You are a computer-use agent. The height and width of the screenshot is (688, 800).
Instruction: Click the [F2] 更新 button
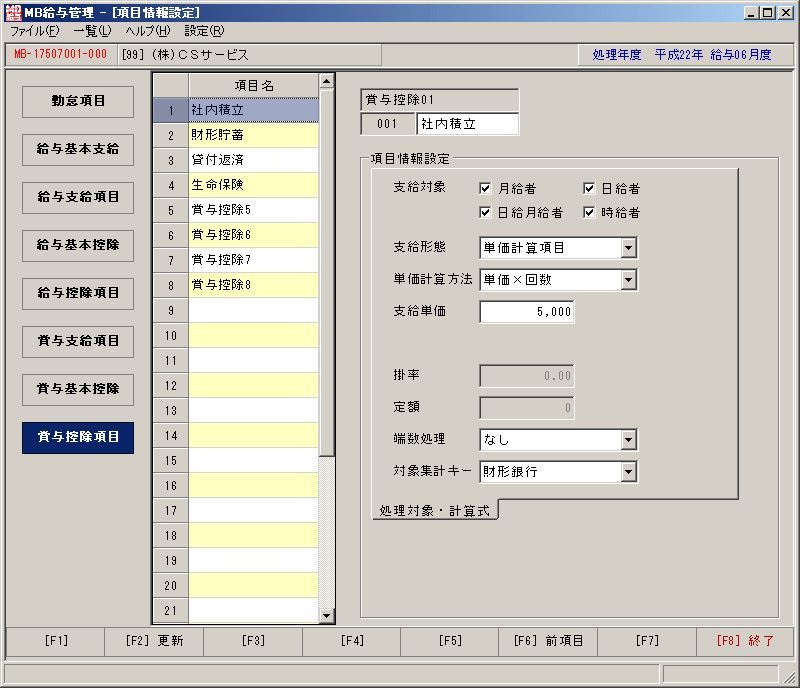pyautogui.click(x=154, y=641)
